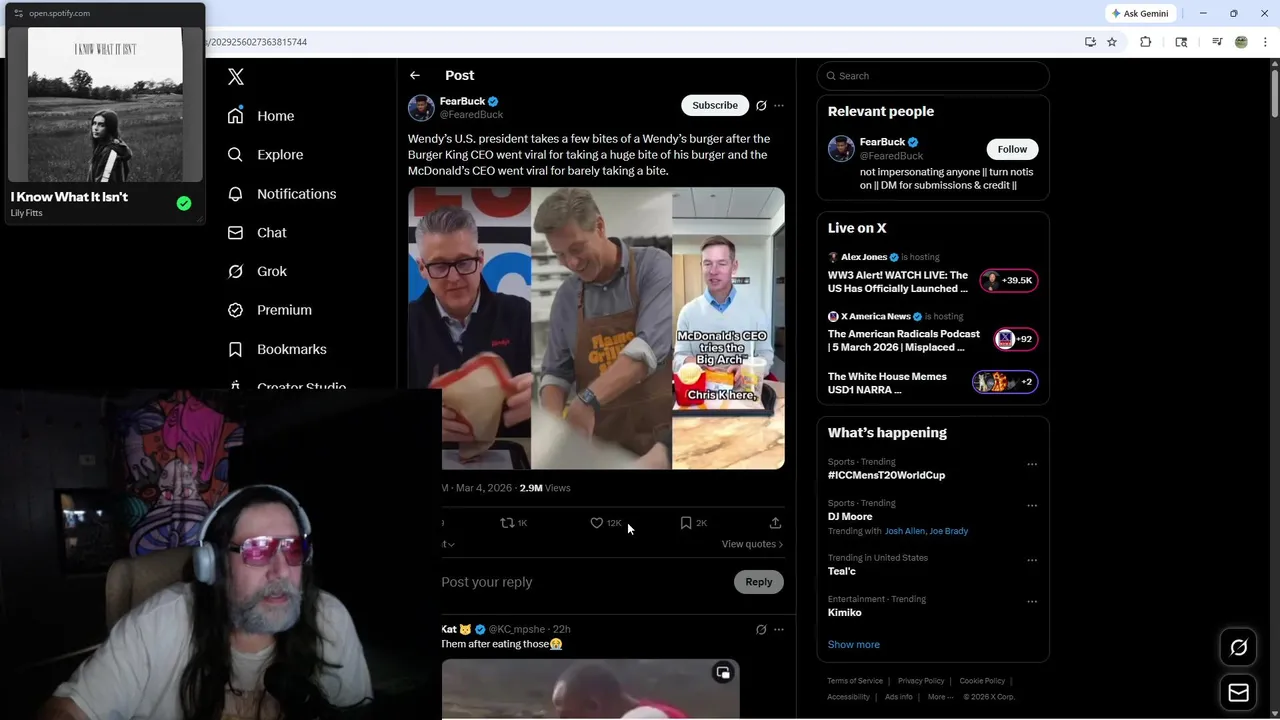Click the Chat envelope icon

235,232
